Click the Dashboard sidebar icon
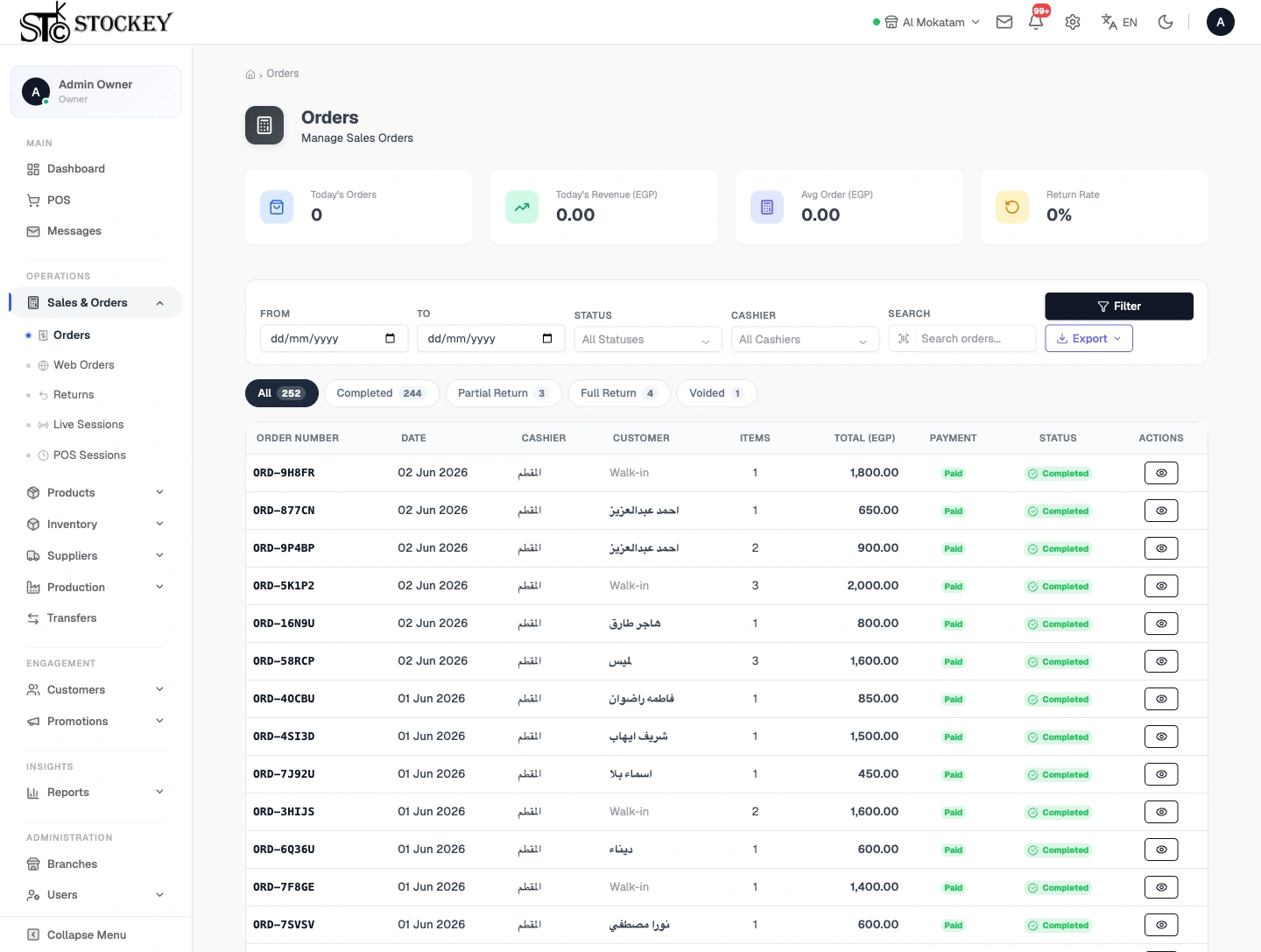This screenshot has width=1261, height=952. pos(33,169)
